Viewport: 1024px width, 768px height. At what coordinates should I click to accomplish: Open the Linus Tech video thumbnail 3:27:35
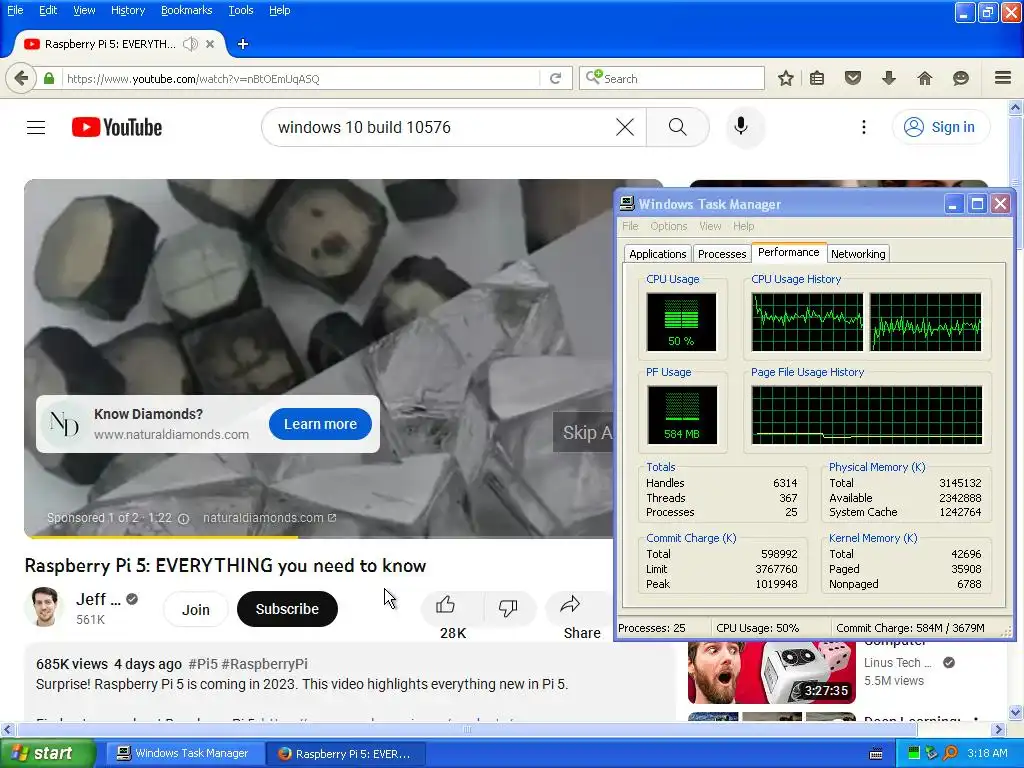point(771,673)
